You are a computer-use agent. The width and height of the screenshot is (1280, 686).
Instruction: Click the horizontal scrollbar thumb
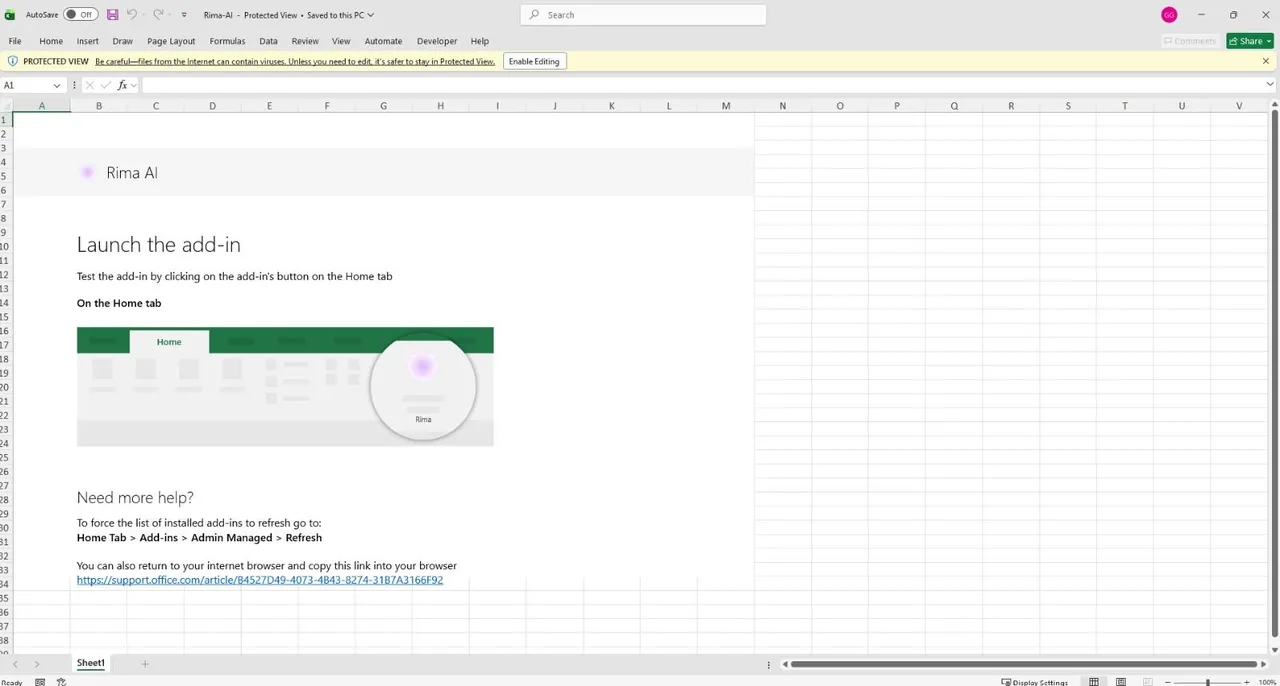[1024, 664]
